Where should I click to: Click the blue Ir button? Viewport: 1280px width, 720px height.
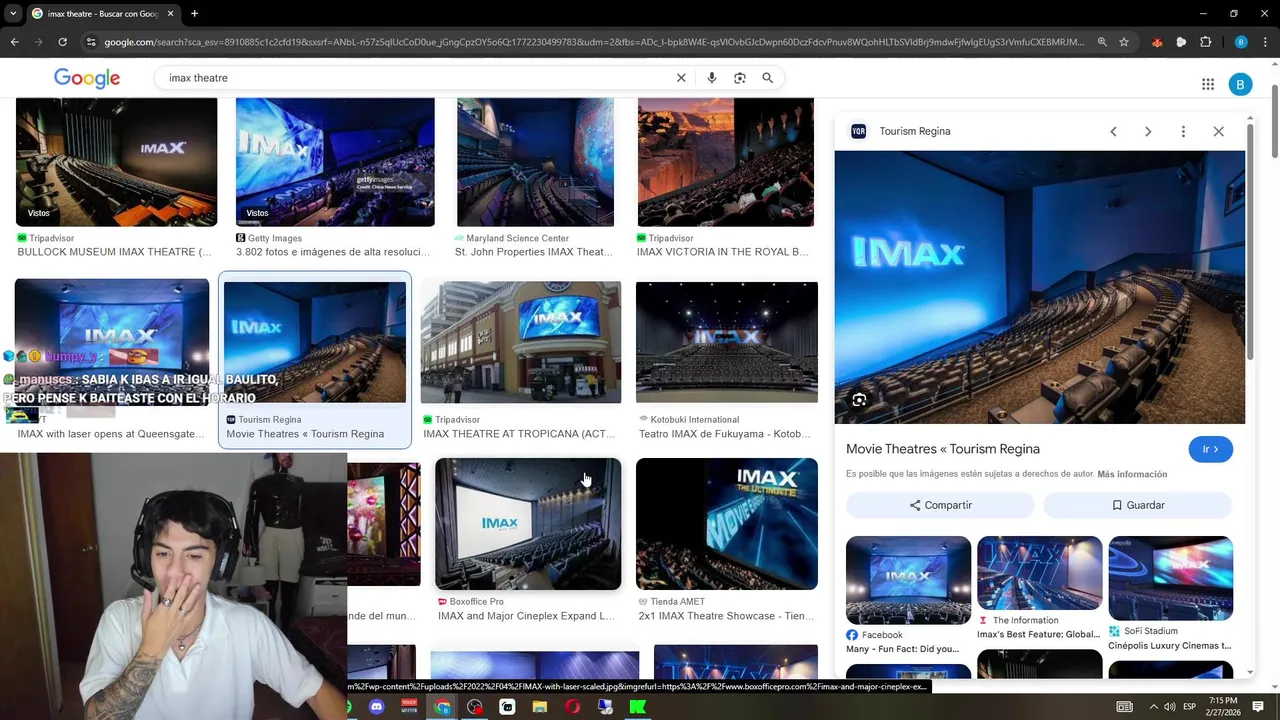1210,450
